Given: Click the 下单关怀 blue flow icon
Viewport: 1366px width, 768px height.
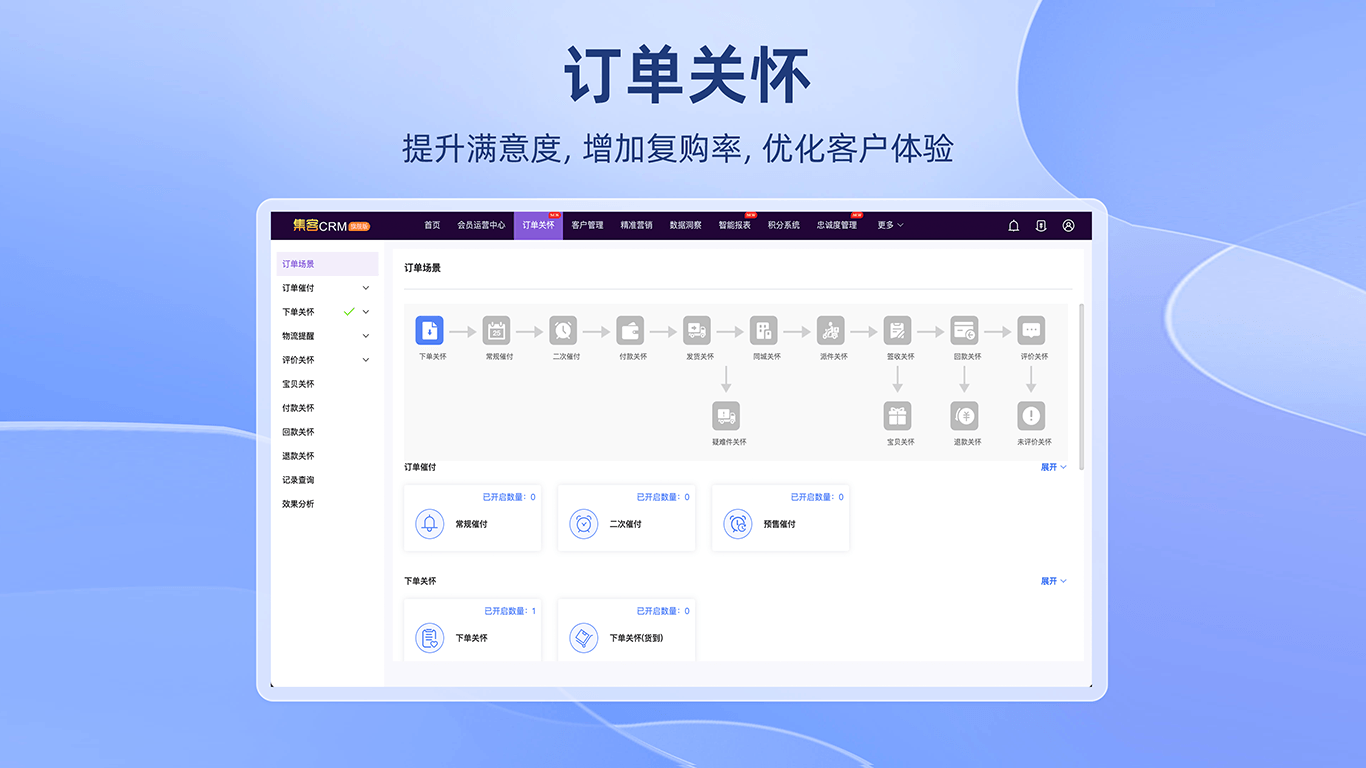Looking at the screenshot, I should tap(430, 330).
